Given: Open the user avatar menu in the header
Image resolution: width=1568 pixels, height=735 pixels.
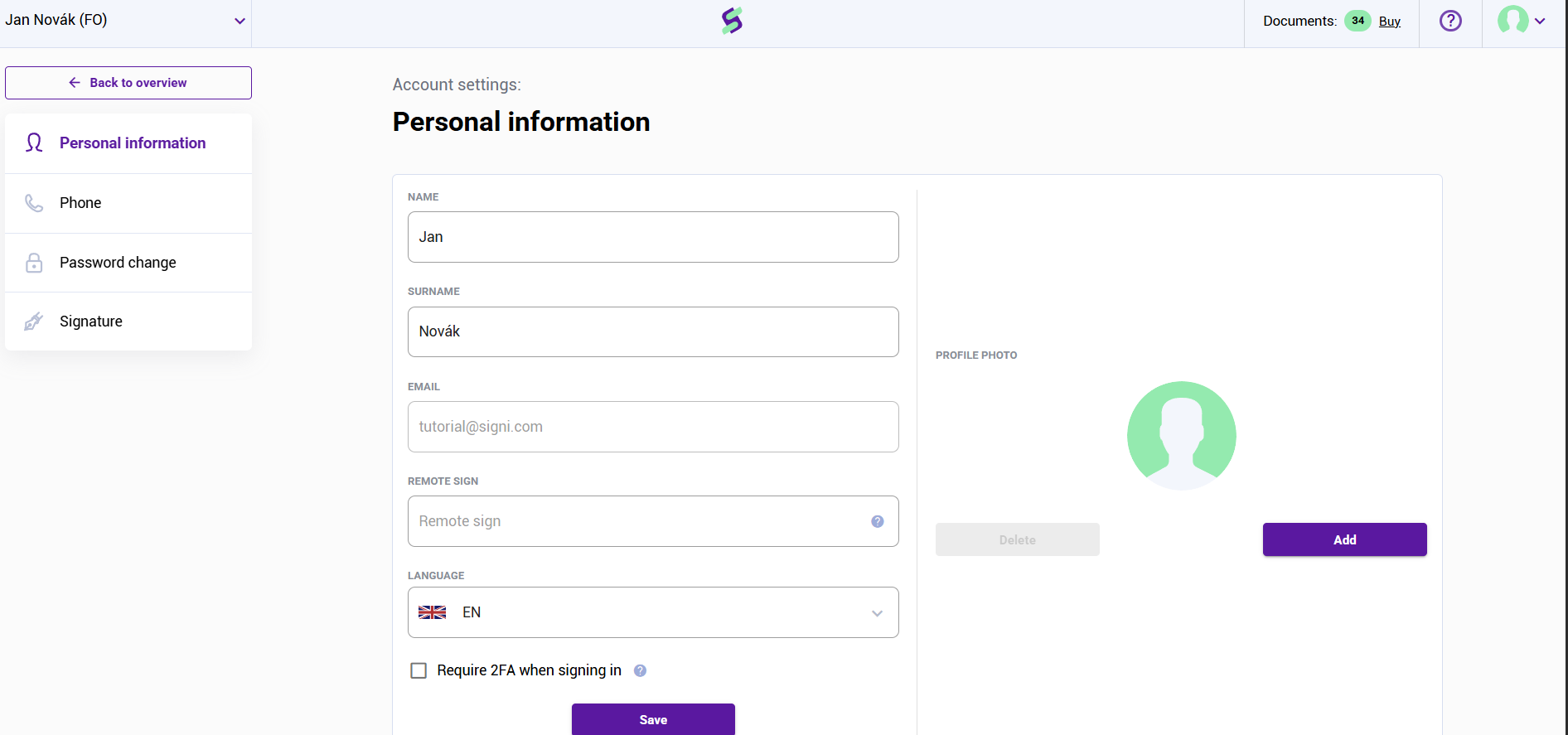Looking at the screenshot, I should tap(1522, 21).
